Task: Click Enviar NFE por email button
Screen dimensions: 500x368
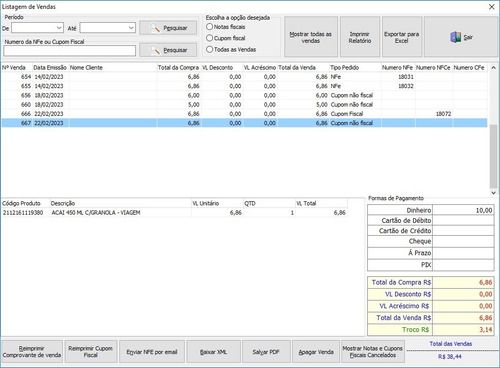Action: pyautogui.click(x=152, y=352)
